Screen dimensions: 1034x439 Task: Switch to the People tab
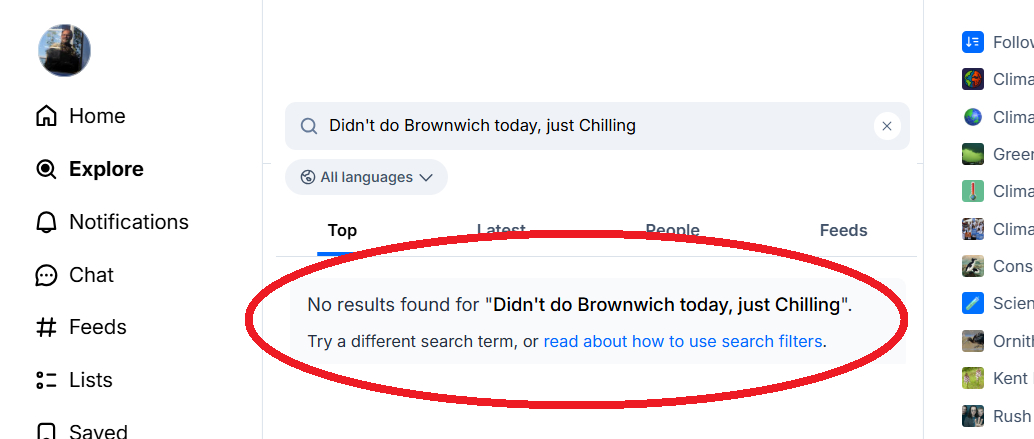coord(672,230)
